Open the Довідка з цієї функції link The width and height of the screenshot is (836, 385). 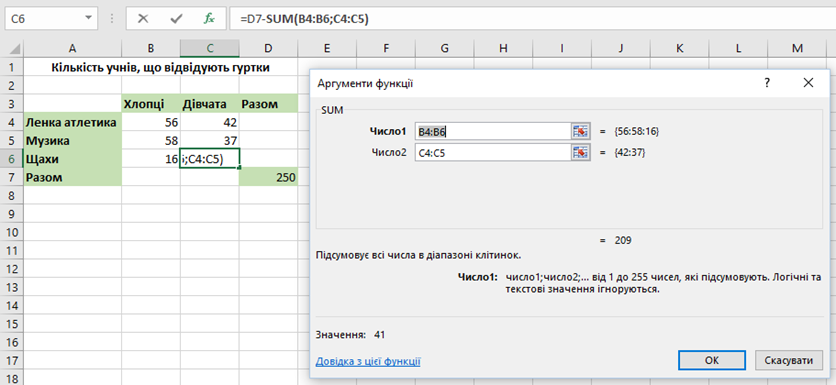[368, 362]
